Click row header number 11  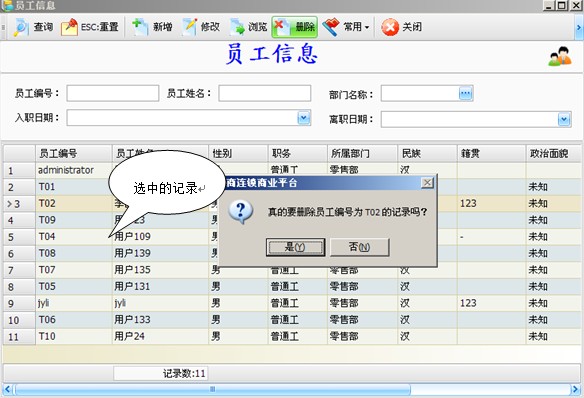pyautogui.click(x=19, y=337)
